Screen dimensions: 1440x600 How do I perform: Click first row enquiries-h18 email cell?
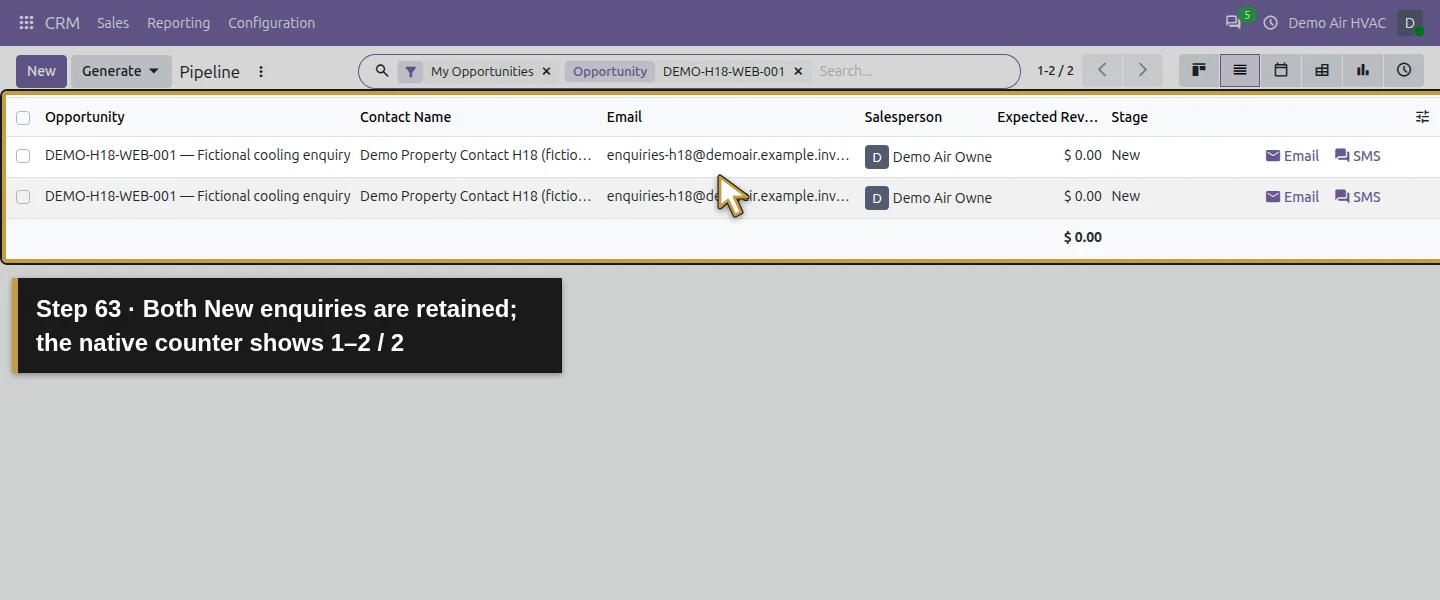coord(728,155)
